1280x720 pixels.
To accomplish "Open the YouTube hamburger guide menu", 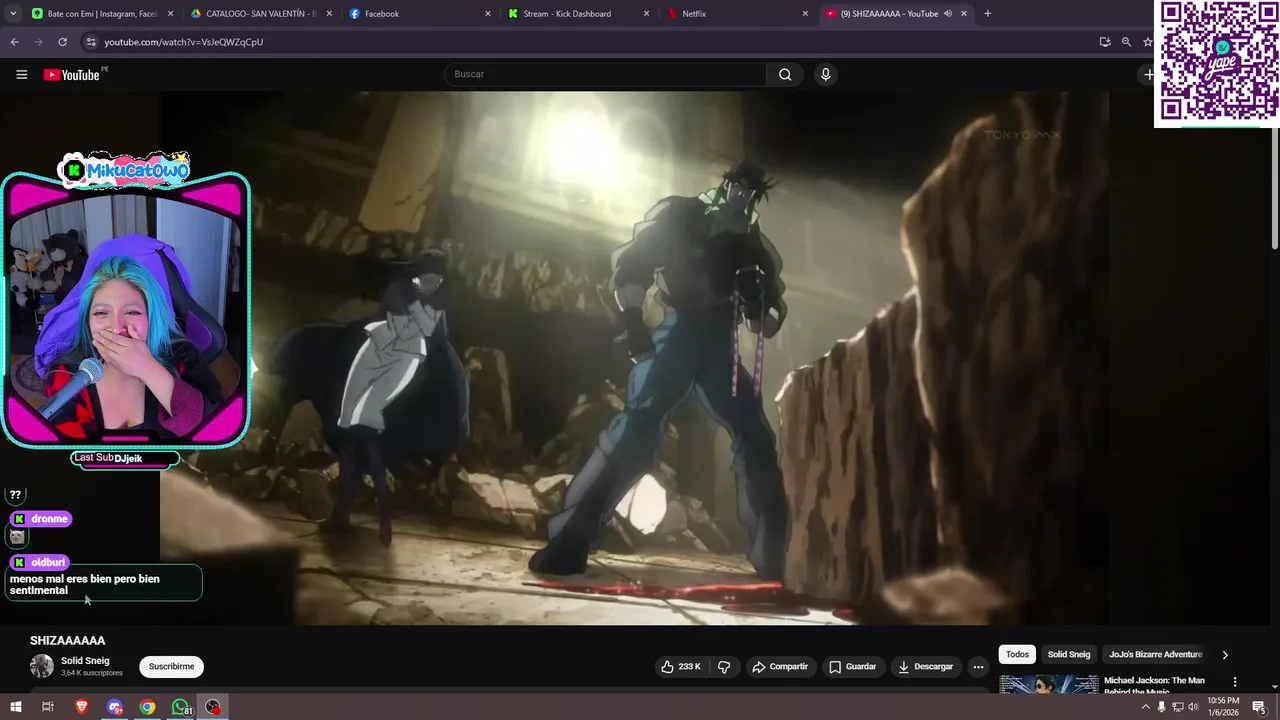I will (21, 74).
